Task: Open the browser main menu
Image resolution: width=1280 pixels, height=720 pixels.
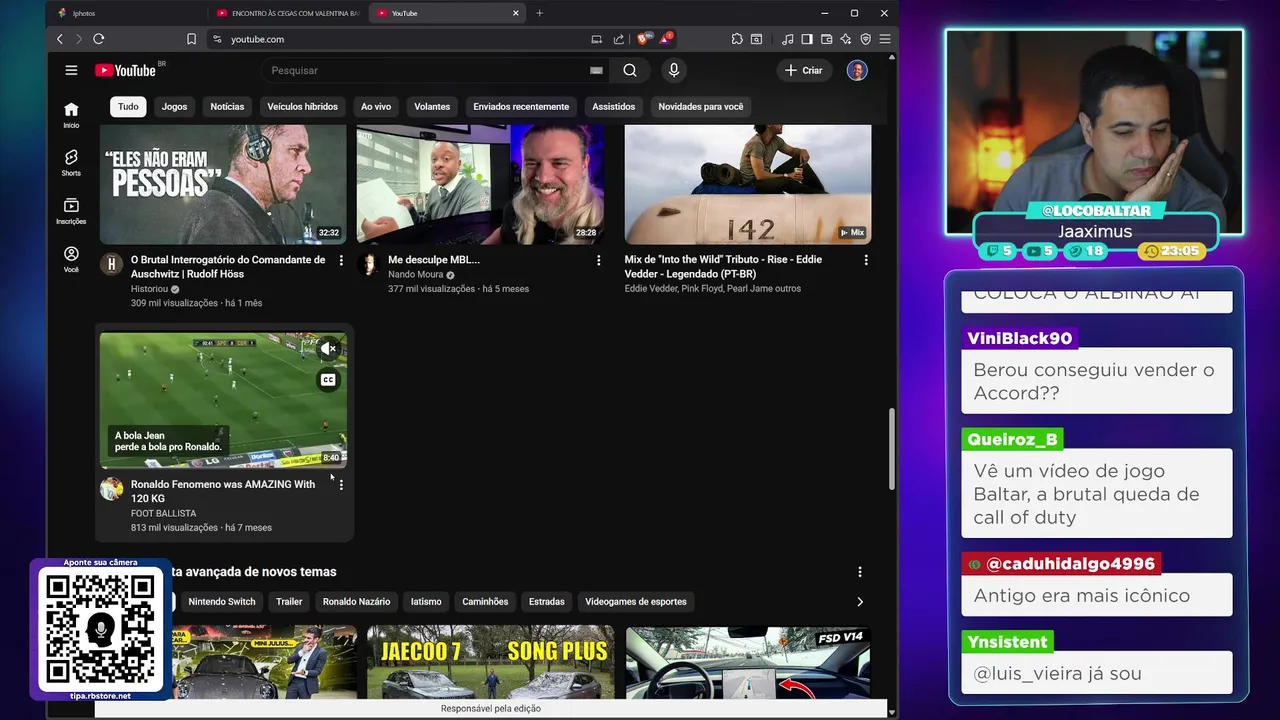Action: [x=885, y=39]
